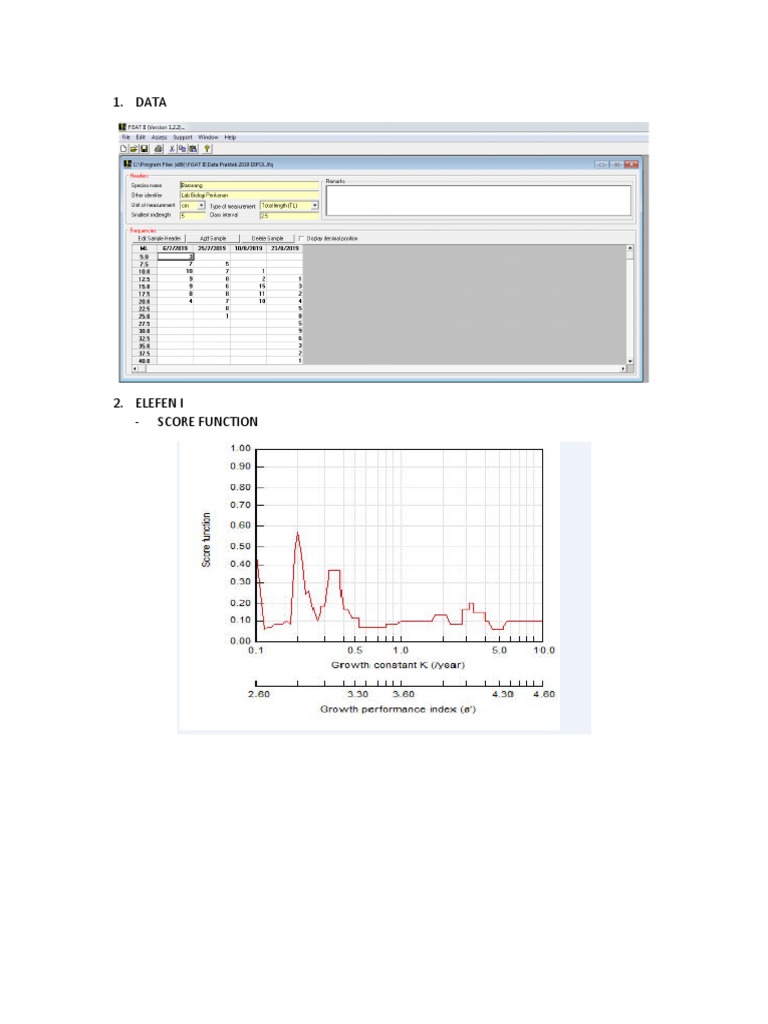This screenshot has height=1024, width=768.
Task: Click the table's vertical scrollbar down arrow
Action: point(630,361)
